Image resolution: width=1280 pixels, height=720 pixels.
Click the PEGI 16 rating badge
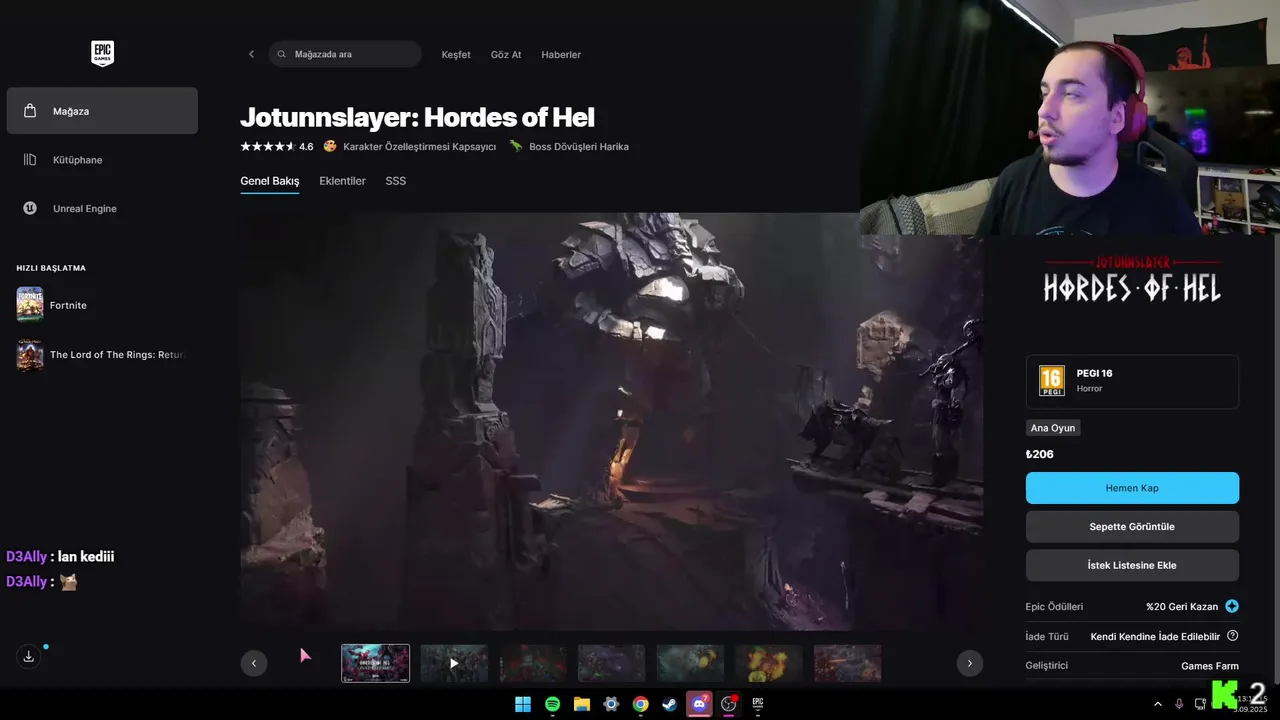coord(1052,380)
